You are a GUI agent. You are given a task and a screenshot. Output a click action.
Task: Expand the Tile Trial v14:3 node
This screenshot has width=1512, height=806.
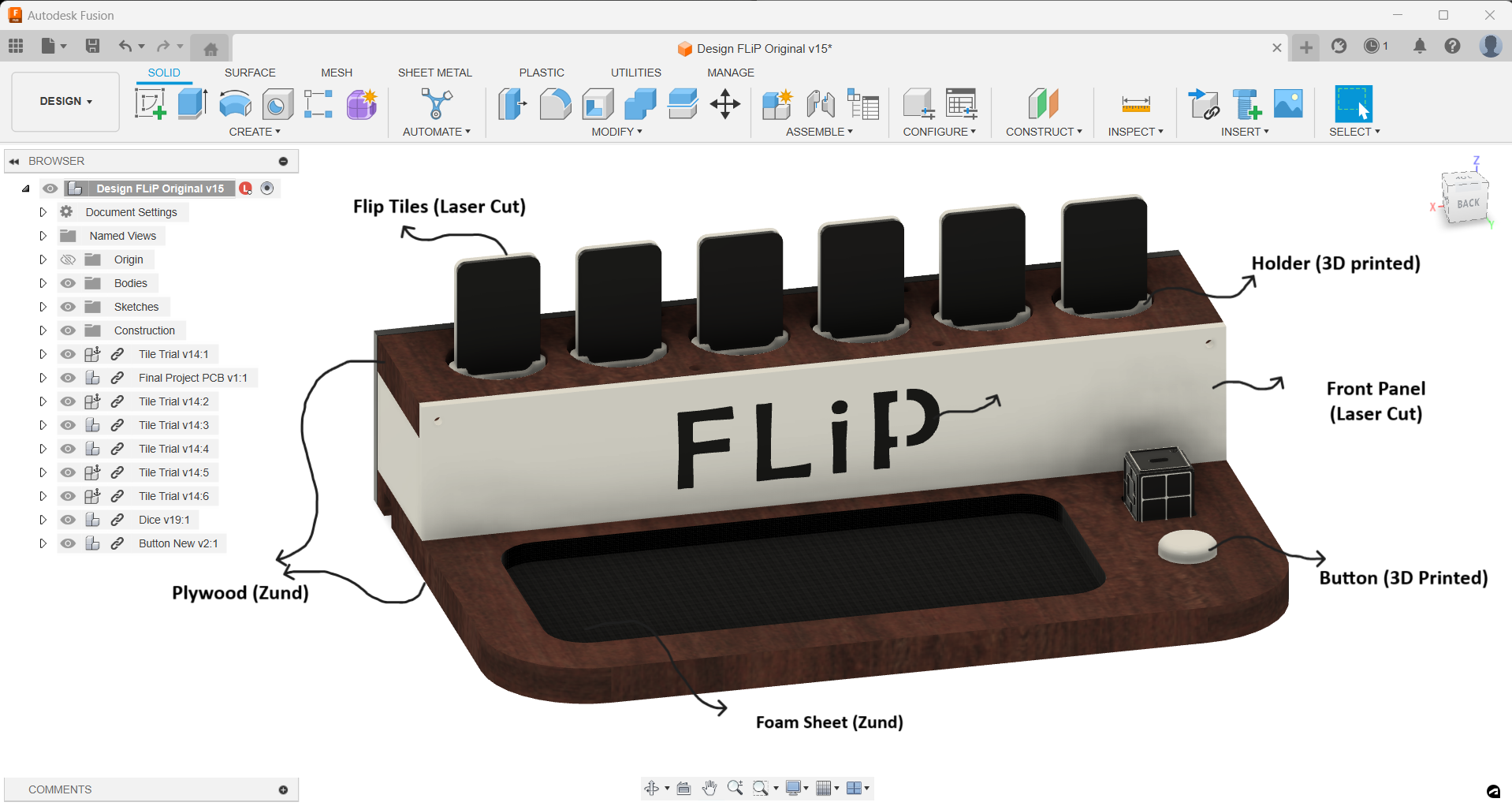(43, 425)
